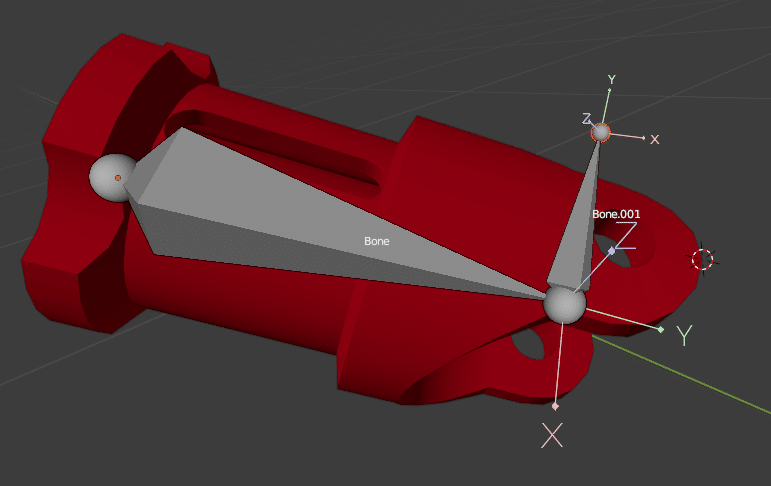Click the large pink X axis label
771x486 pixels.
pyautogui.click(x=552, y=435)
